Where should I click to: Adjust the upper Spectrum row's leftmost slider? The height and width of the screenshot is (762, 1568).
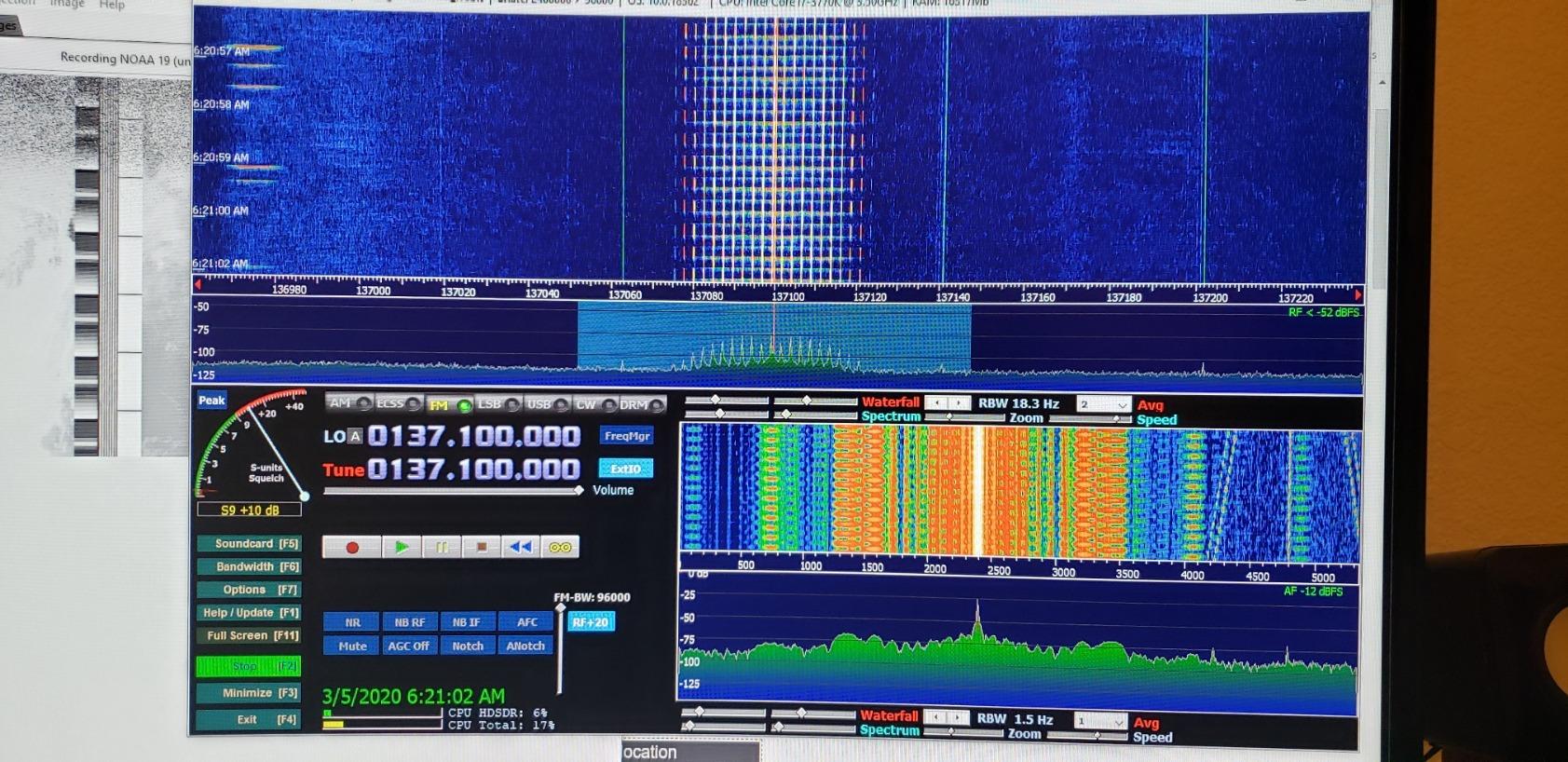click(727, 414)
